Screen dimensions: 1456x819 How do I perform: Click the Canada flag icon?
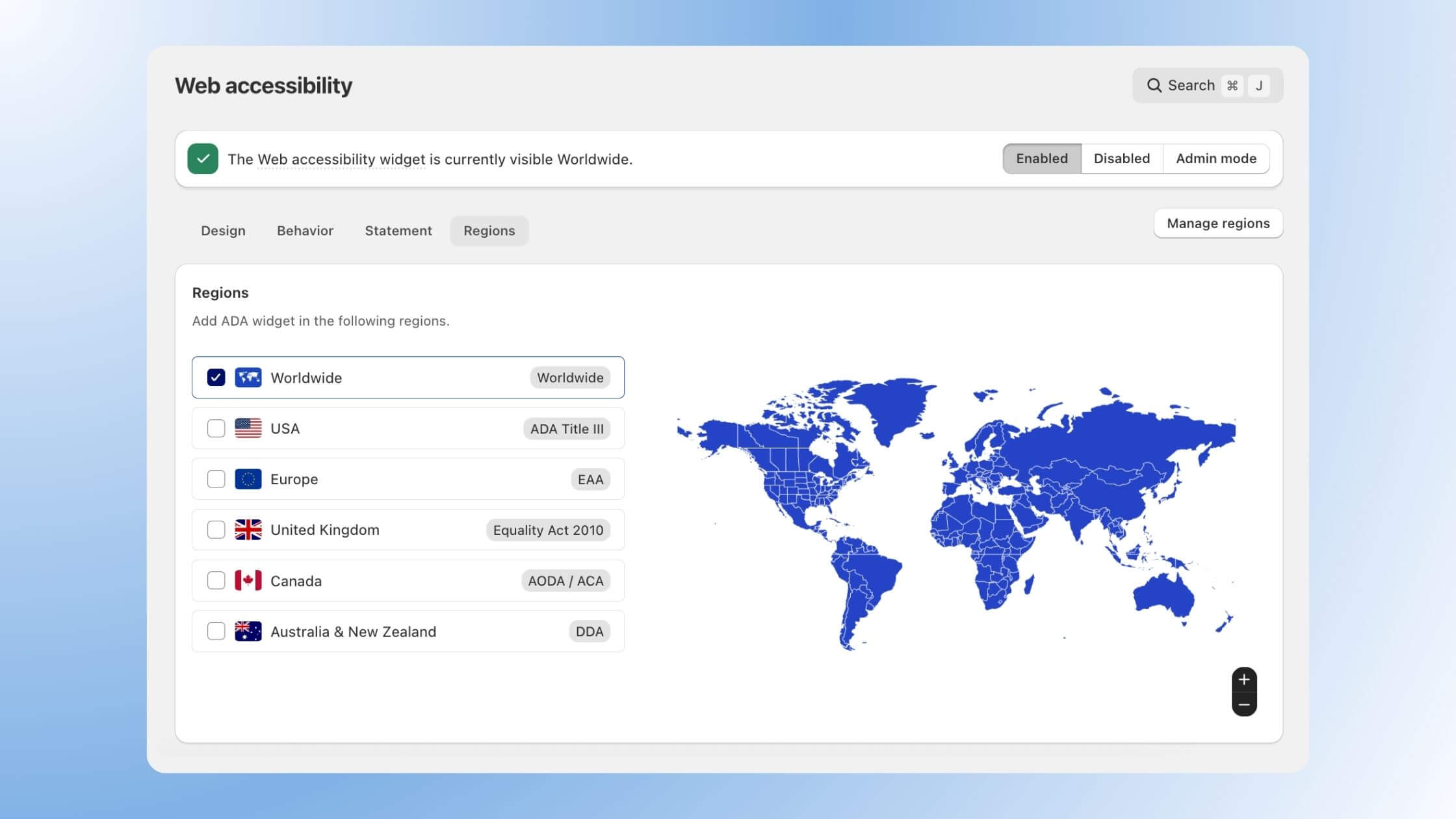click(x=248, y=580)
